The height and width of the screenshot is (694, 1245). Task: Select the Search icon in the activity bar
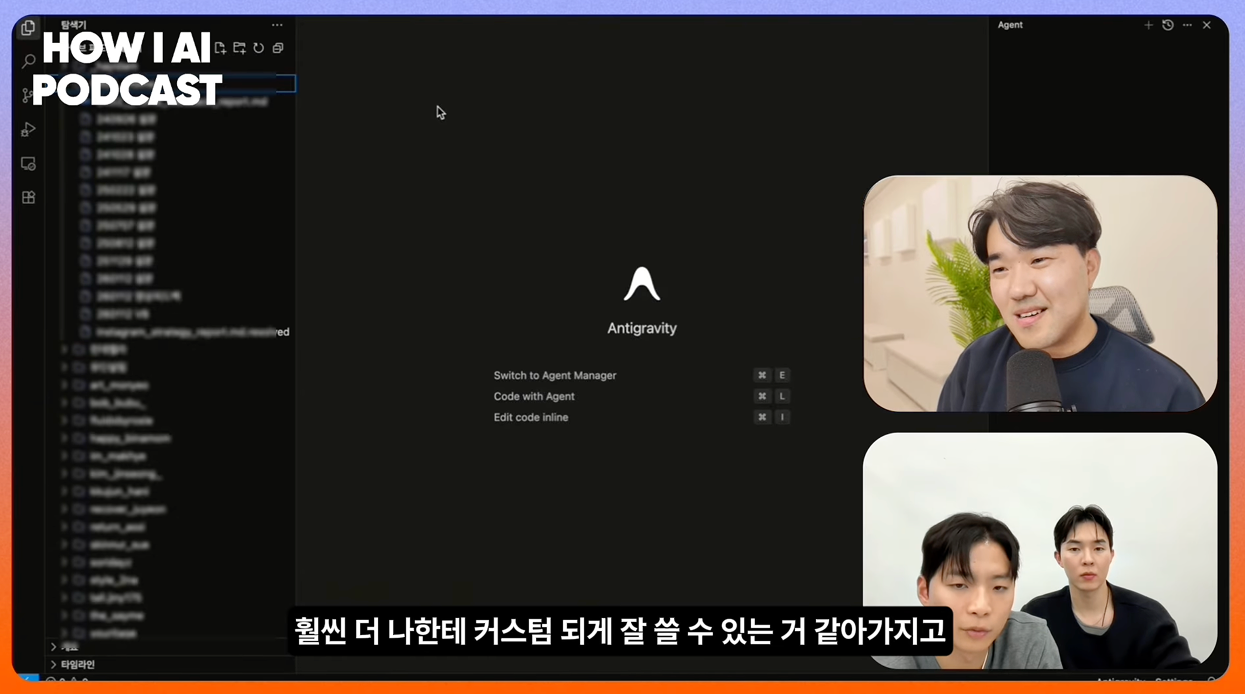(27, 62)
